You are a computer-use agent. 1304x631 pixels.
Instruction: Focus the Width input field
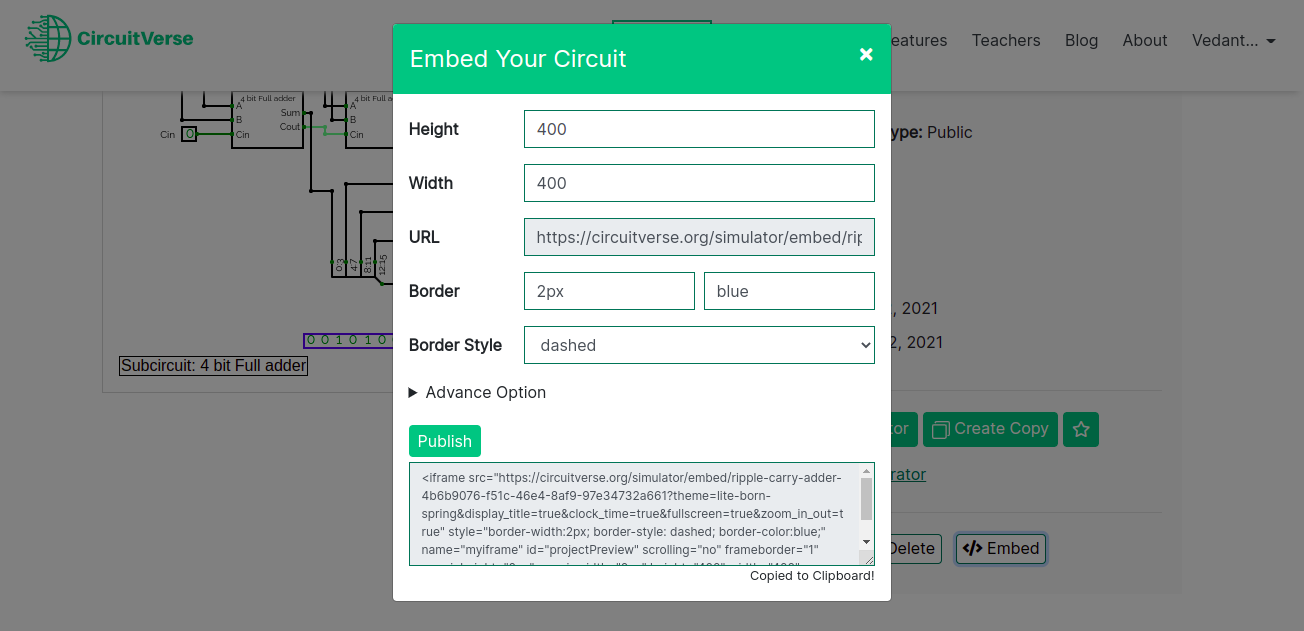[x=699, y=183]
